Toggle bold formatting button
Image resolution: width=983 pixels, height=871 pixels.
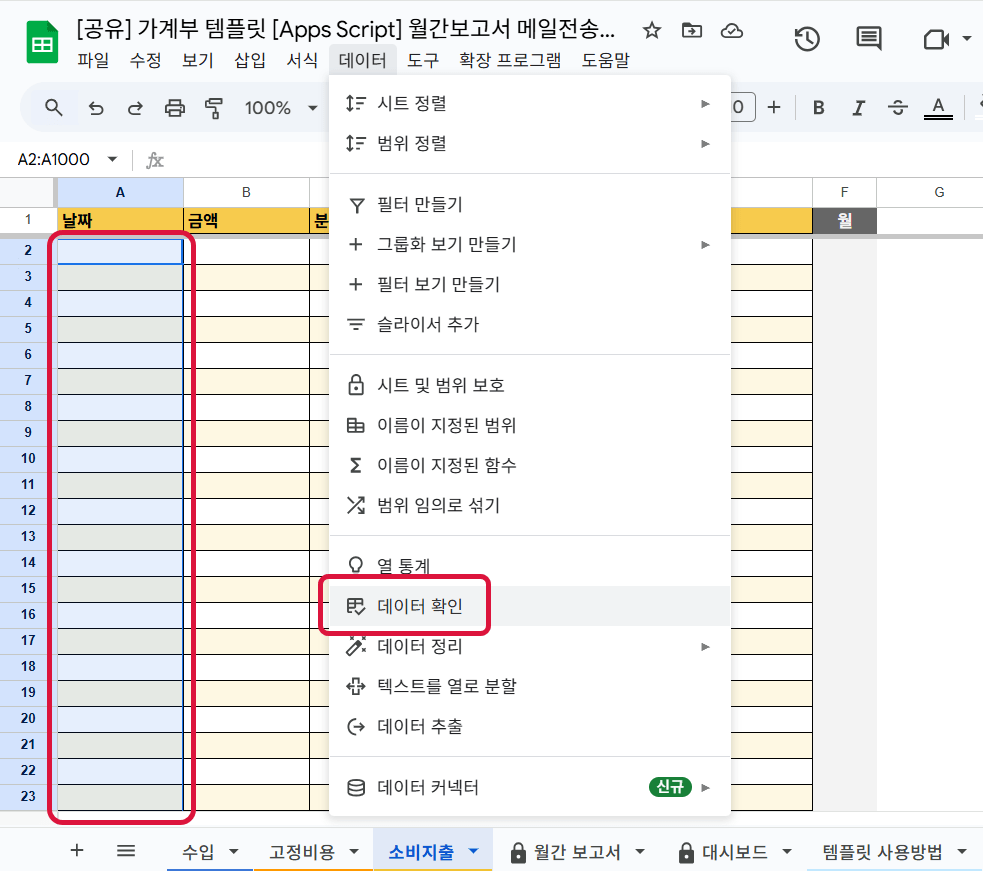818,108
